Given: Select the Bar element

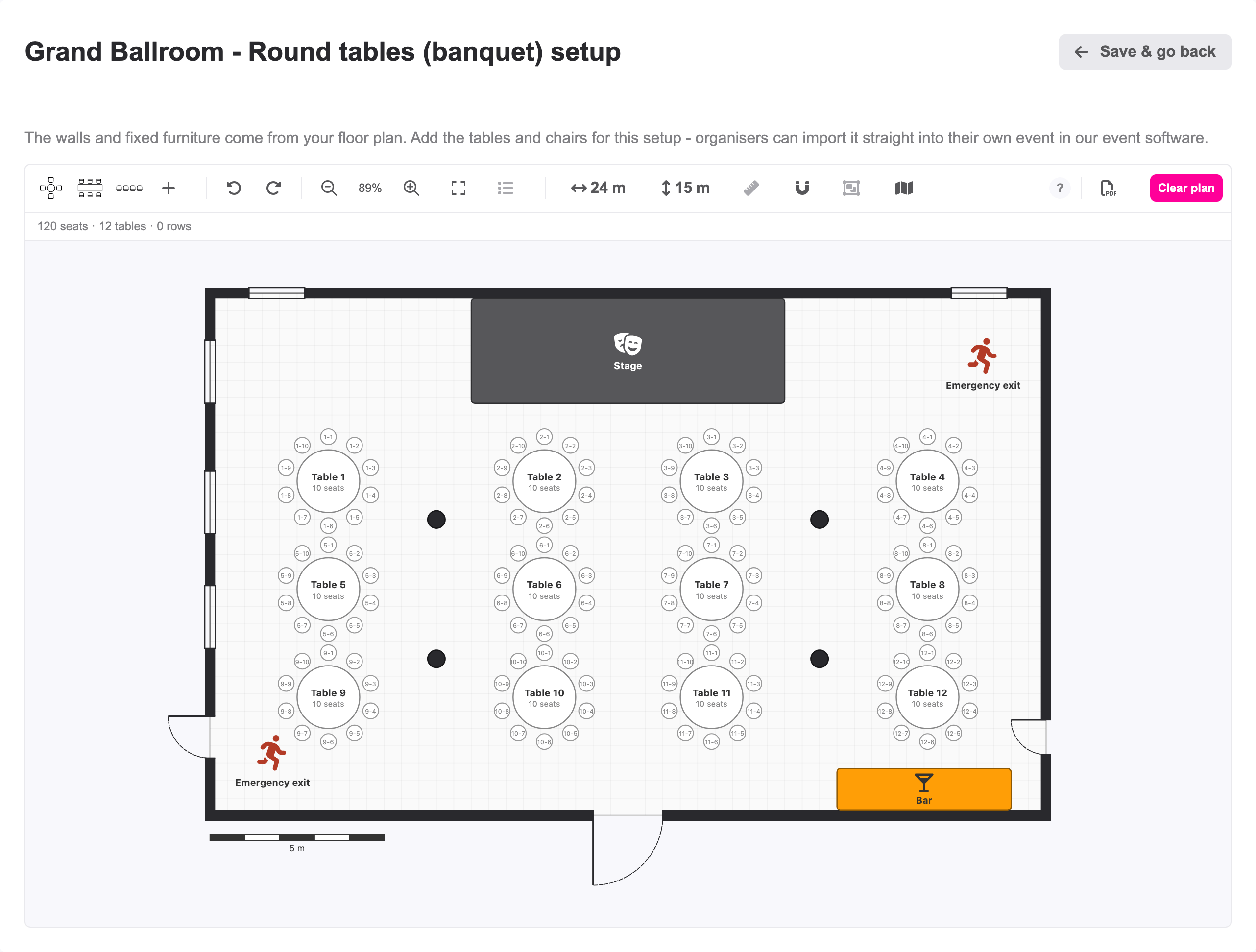Looking at the screenshot, I should pos(923,789).
